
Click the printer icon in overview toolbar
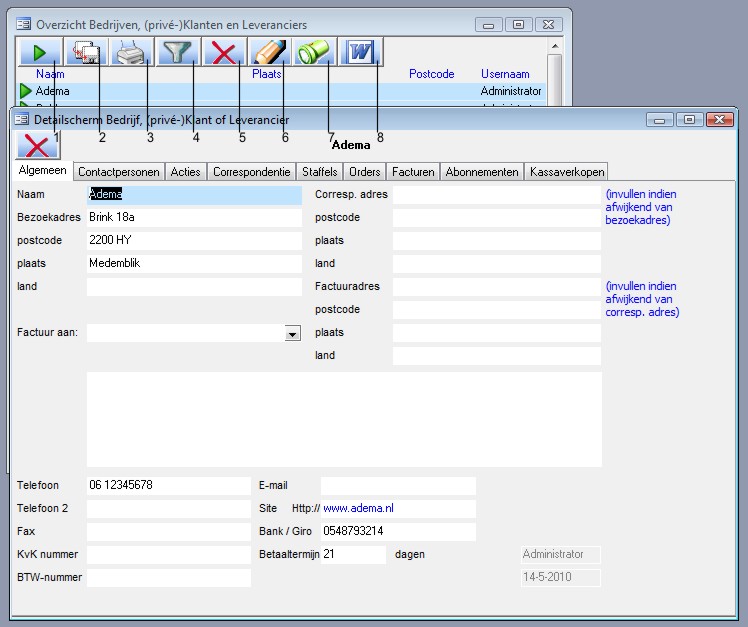click(131, 52)
